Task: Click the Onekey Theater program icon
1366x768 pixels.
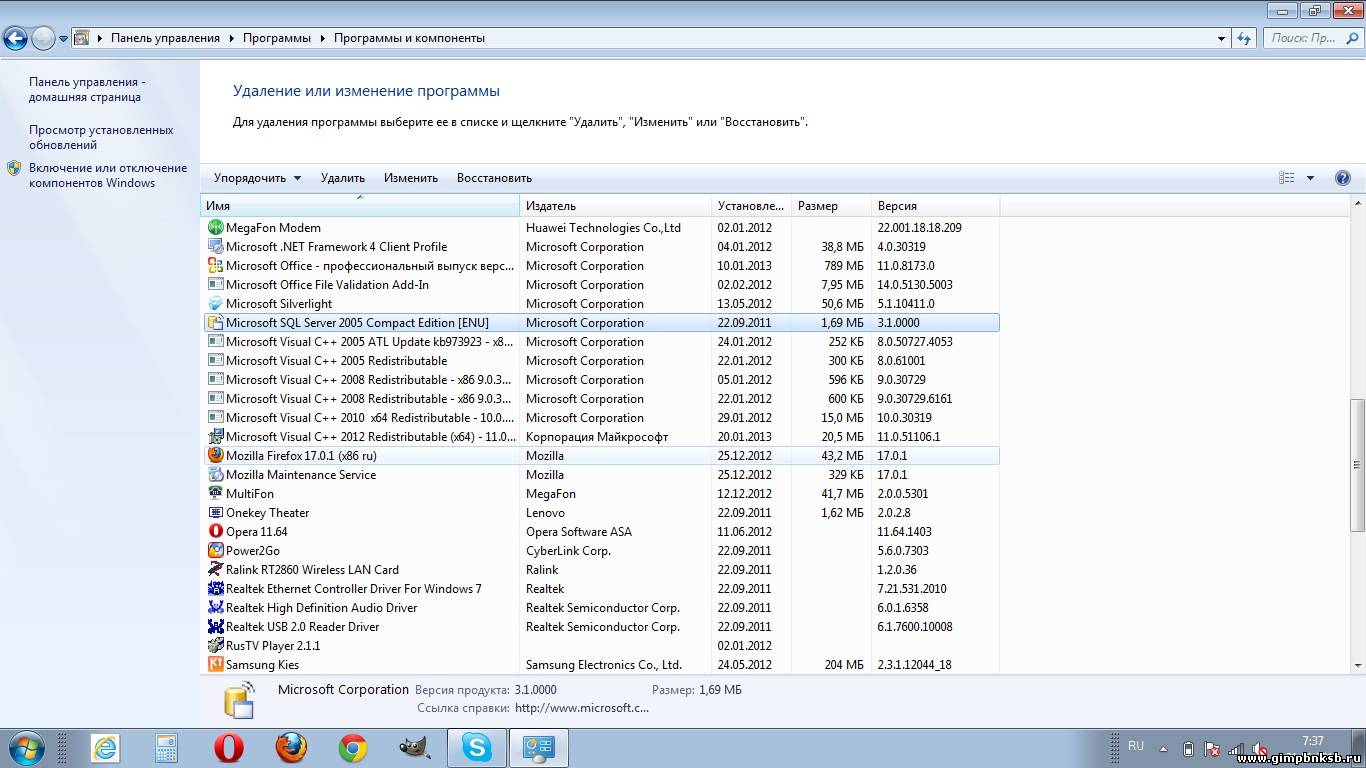Action: click(215, 513)
